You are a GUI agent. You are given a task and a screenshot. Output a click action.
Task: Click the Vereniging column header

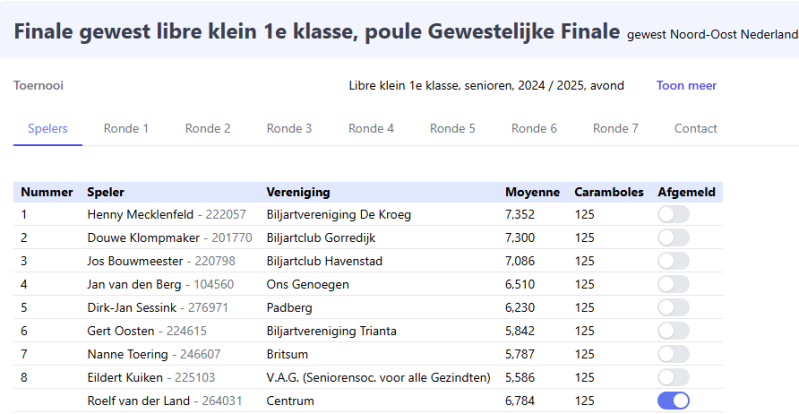pos(298,192)
